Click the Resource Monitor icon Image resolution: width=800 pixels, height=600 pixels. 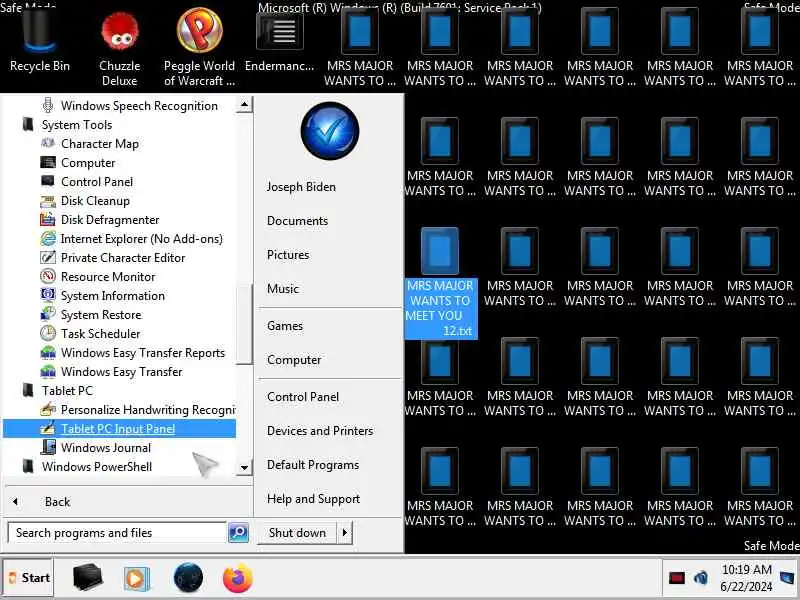click(48, 276)
